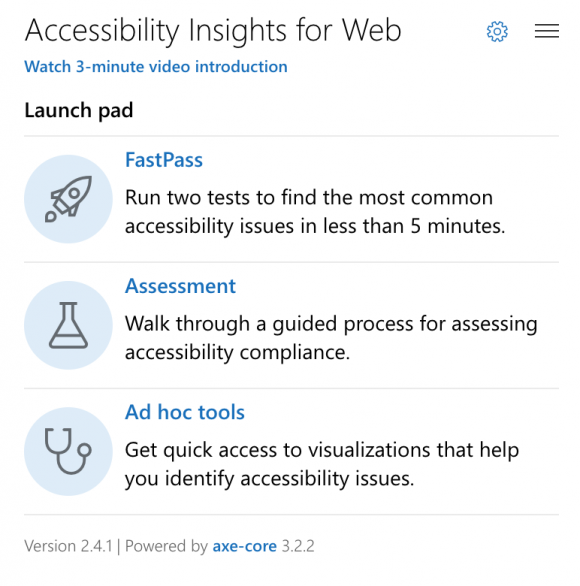The width and height of the screenshot is (580, 586).
Task: Click the Accessibility Insights for Web title
Action: coord(213,31)
